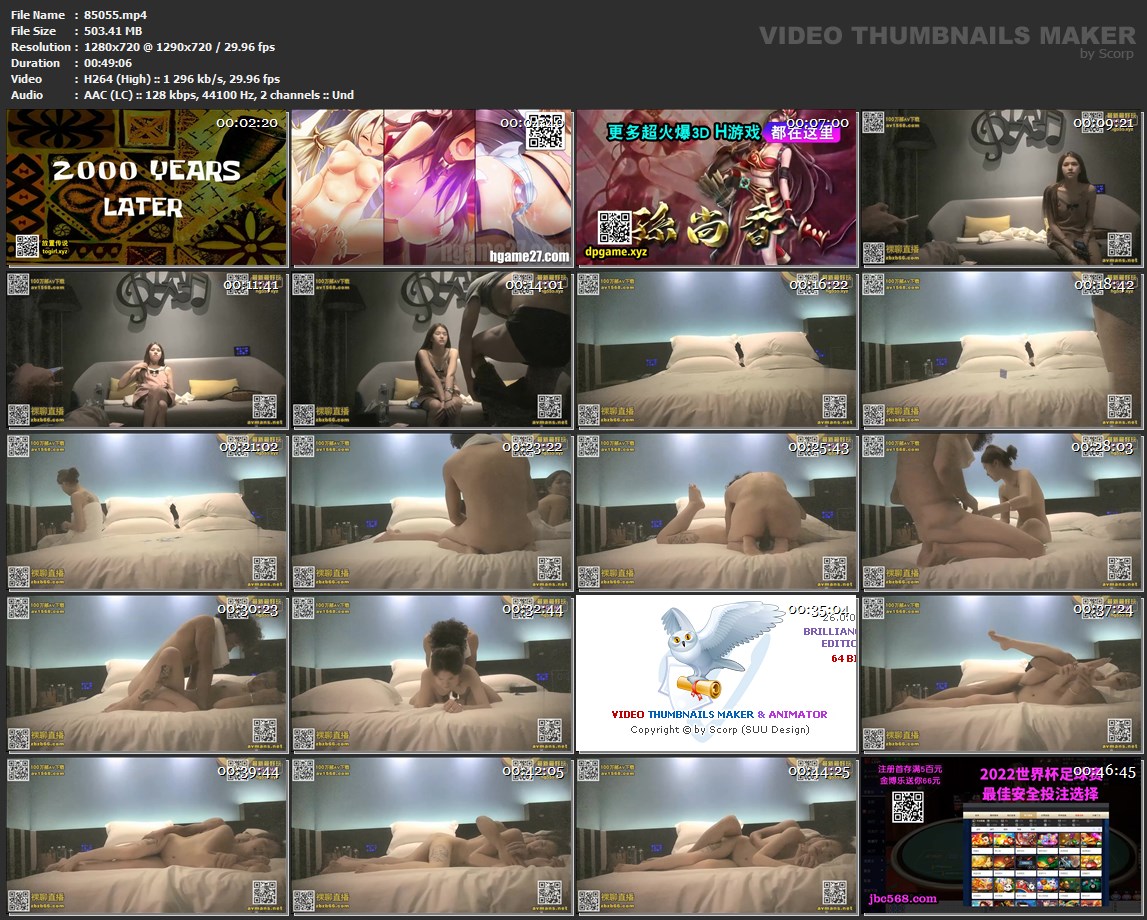Screen dimensions: 1147x920
Task: Click the 2000 YEARS LATER title card
Action: (146, 189)
